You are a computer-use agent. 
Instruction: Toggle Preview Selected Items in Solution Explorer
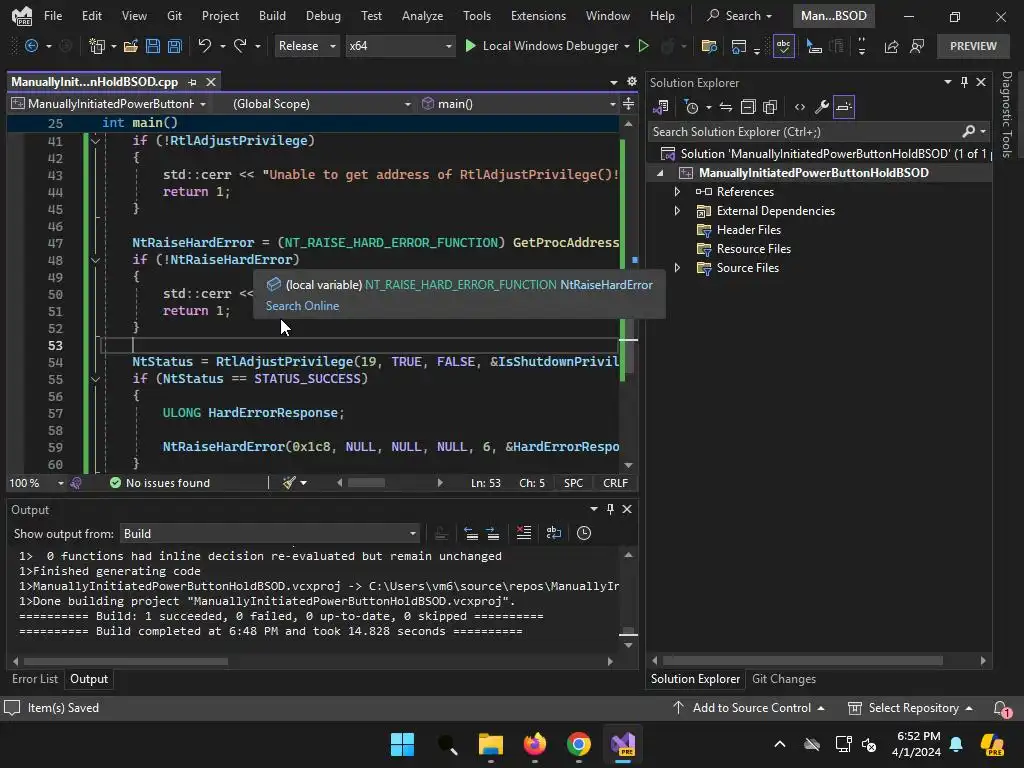(844, 106)
